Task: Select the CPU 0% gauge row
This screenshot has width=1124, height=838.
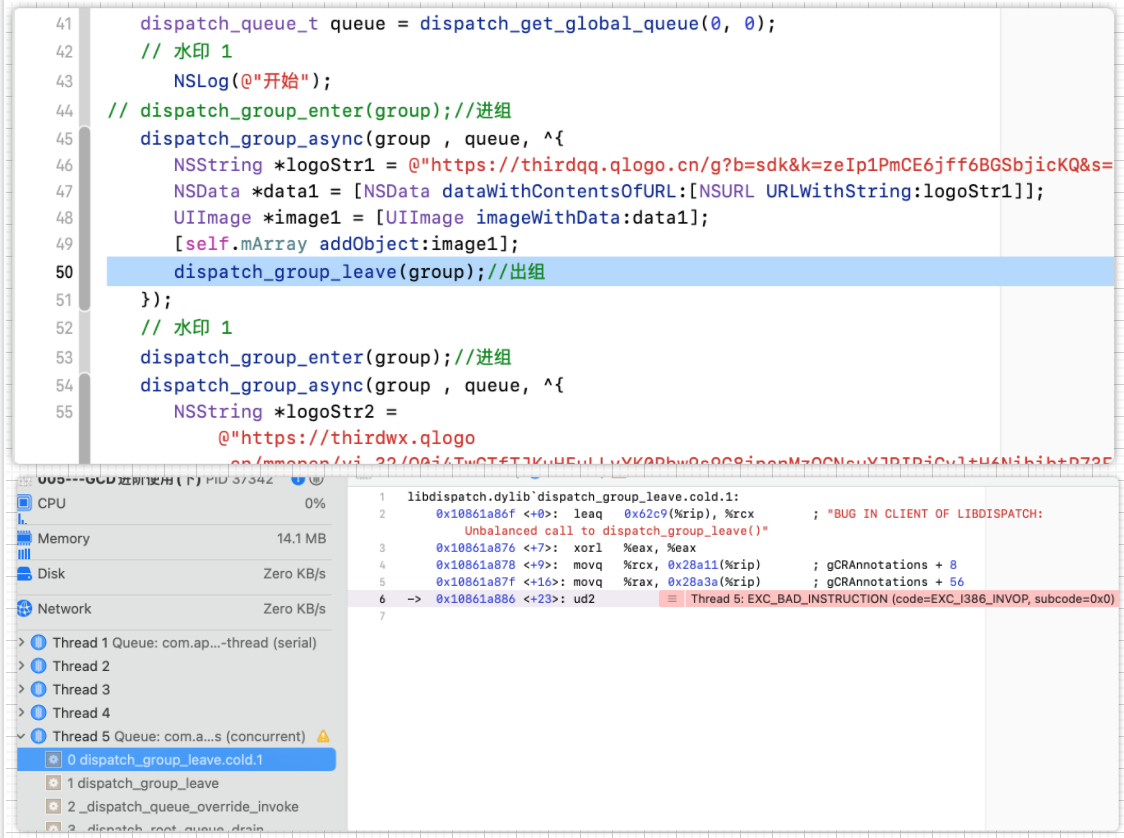Action: 176,503
